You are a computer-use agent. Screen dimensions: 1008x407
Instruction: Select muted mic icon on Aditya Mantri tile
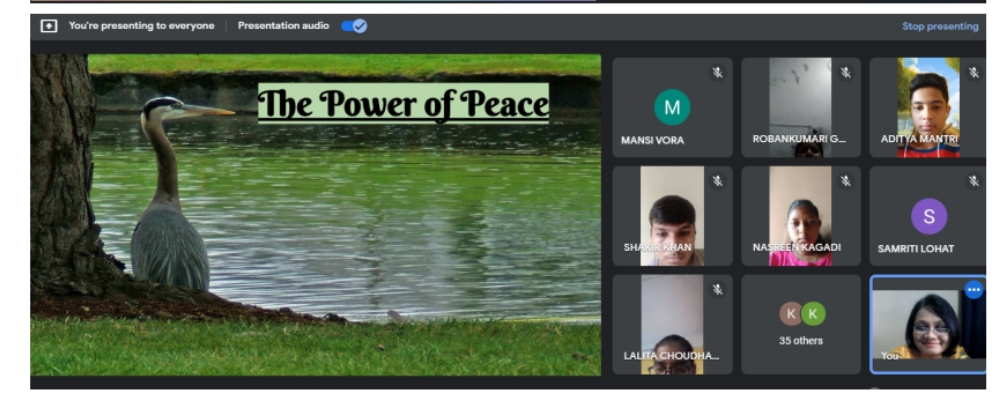pos(973,73)
